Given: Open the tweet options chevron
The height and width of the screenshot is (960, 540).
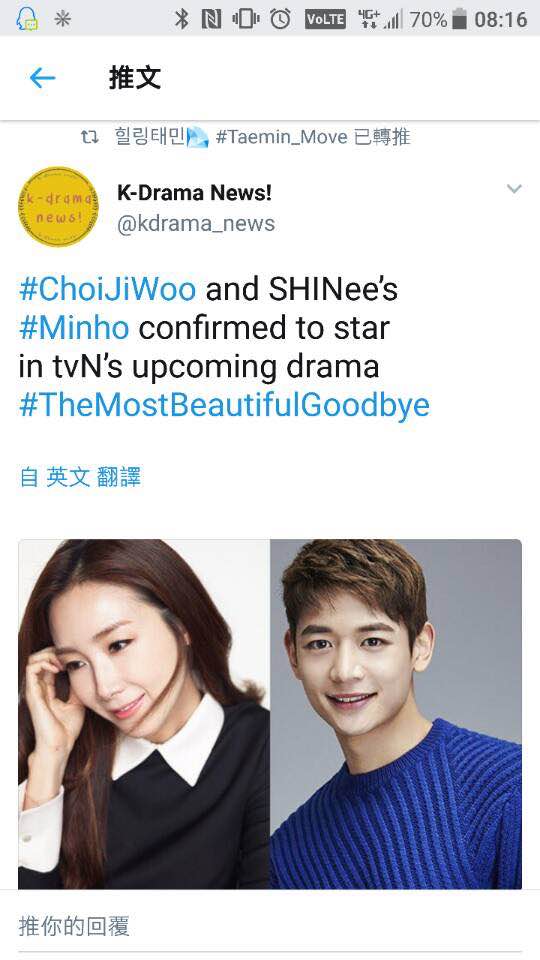Looking at the screenshot, I should point(514,189).
